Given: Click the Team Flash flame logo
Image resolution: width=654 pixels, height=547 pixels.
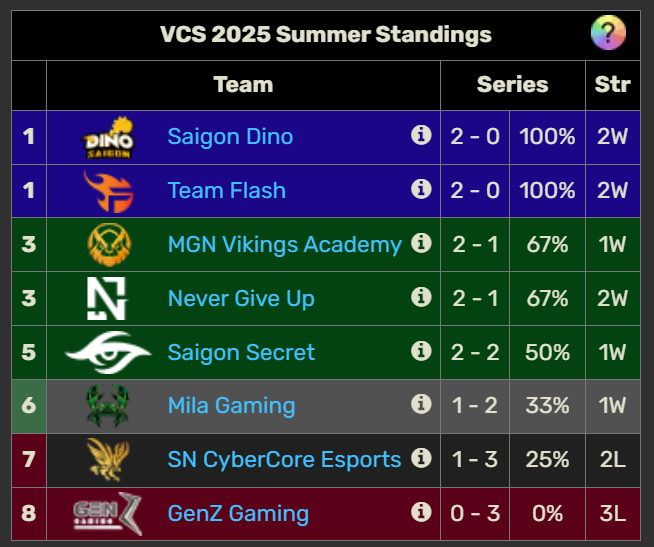Looking at the screenshot, I should click(108, 192).
